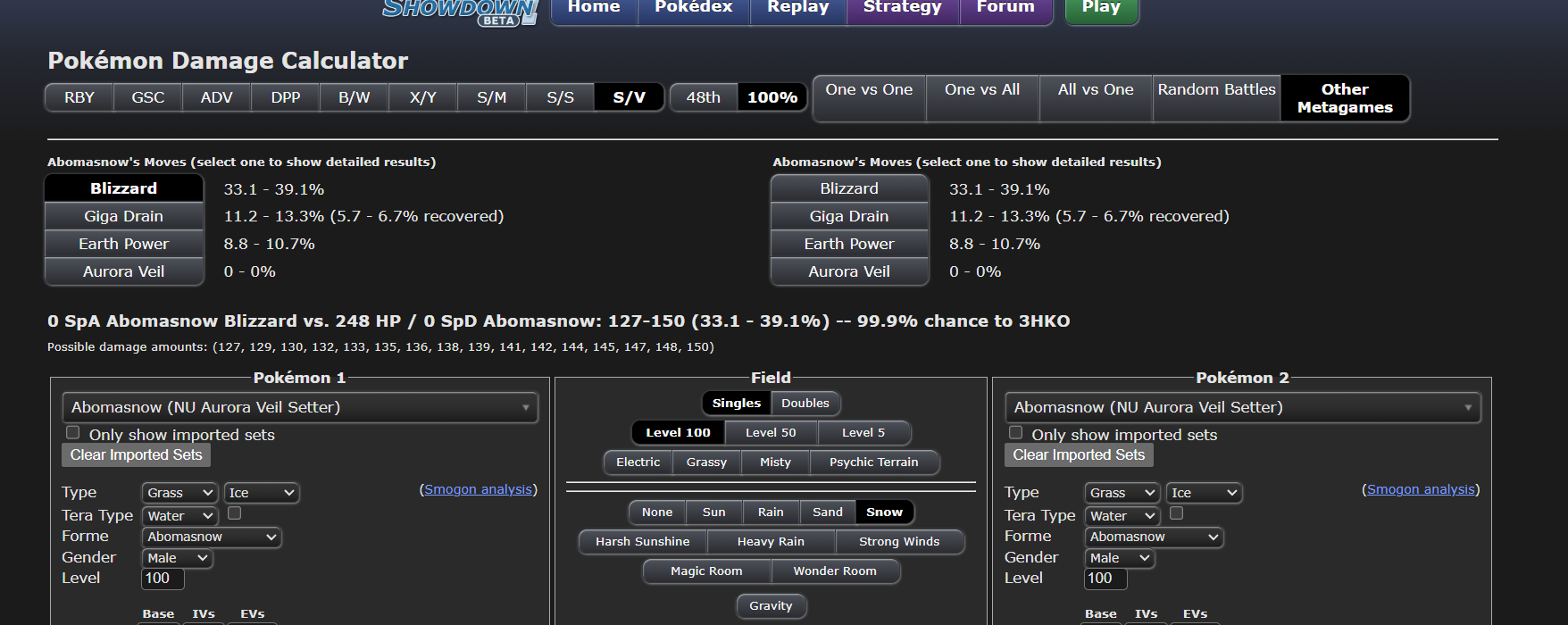Set field to Level 100

click(679, 433)
